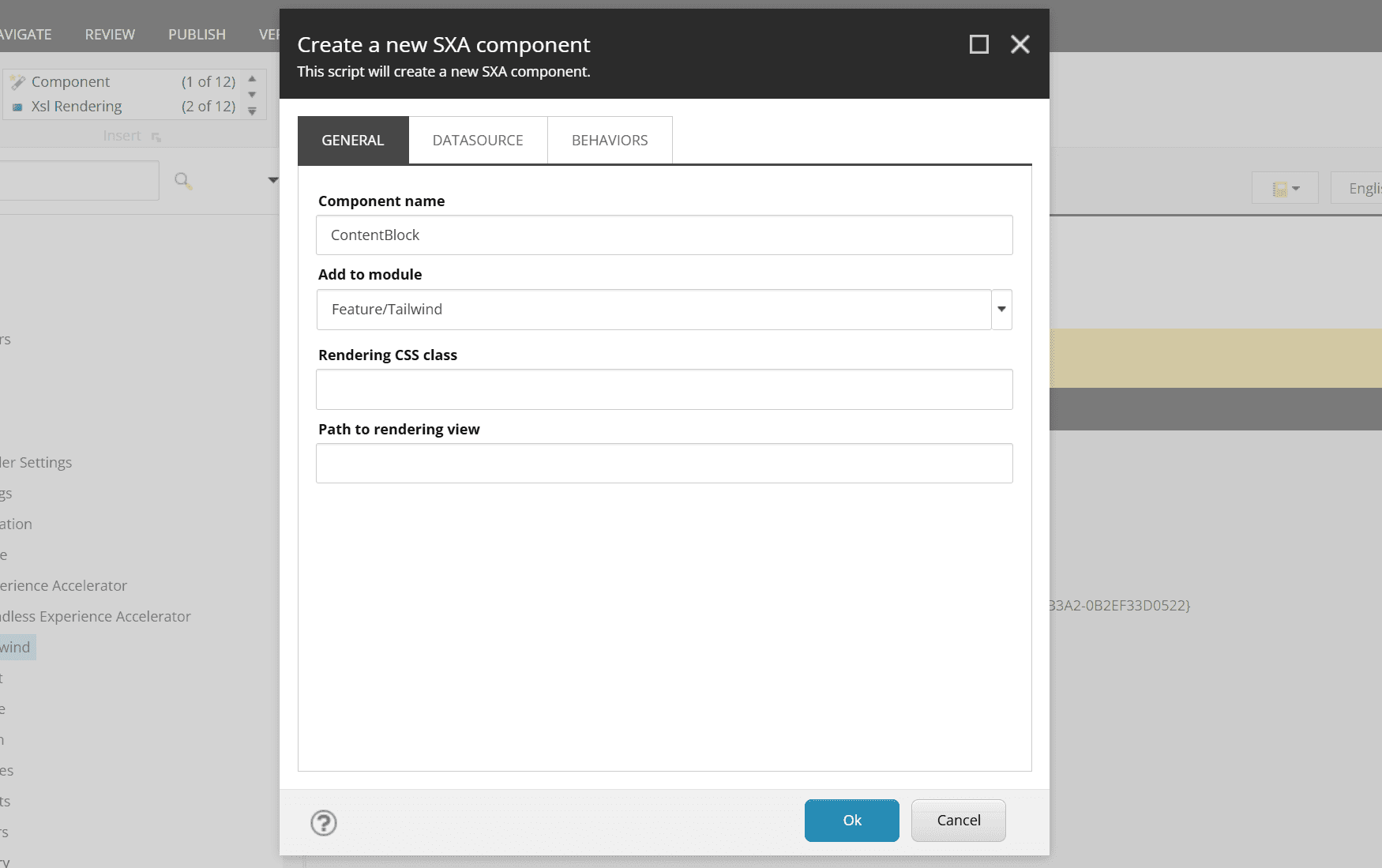Close the Create SXA component dialog
This screenshot has width=1382, height=868.
pos(1020,44)
